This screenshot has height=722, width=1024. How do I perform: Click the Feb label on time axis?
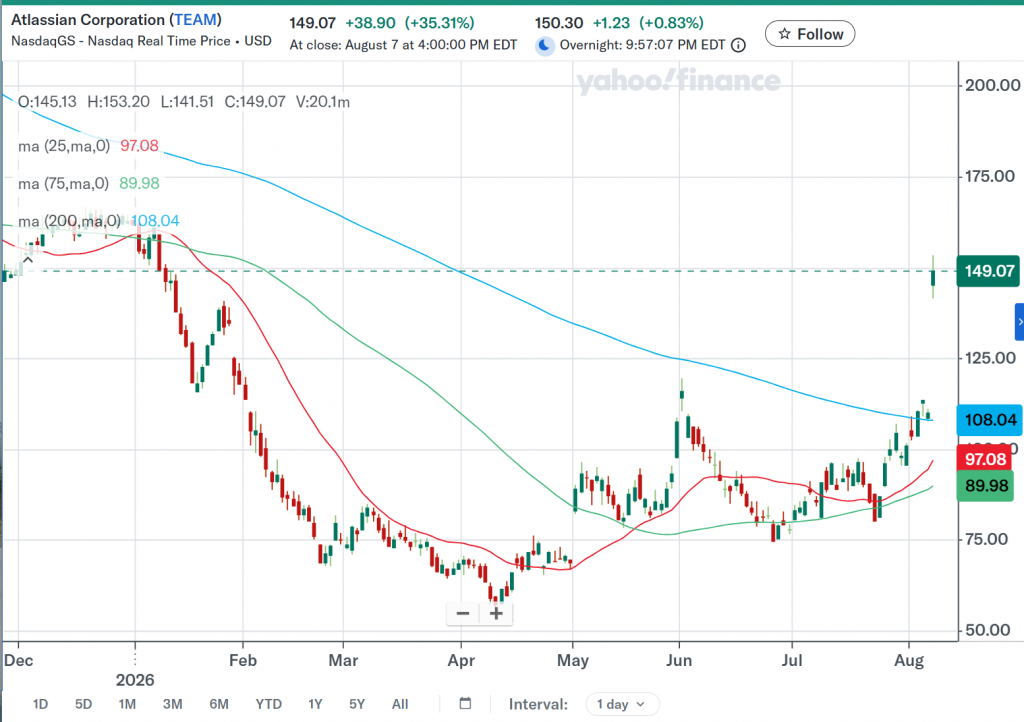243,660
